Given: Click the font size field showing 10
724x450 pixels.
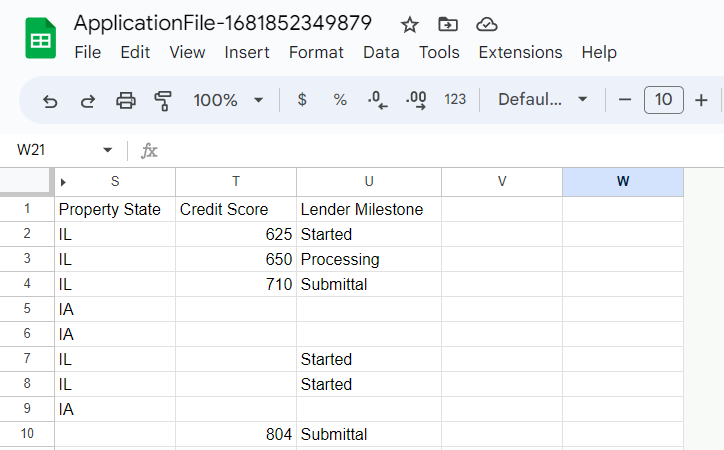Looking at the screenshot, I should (x=664, y=100).
